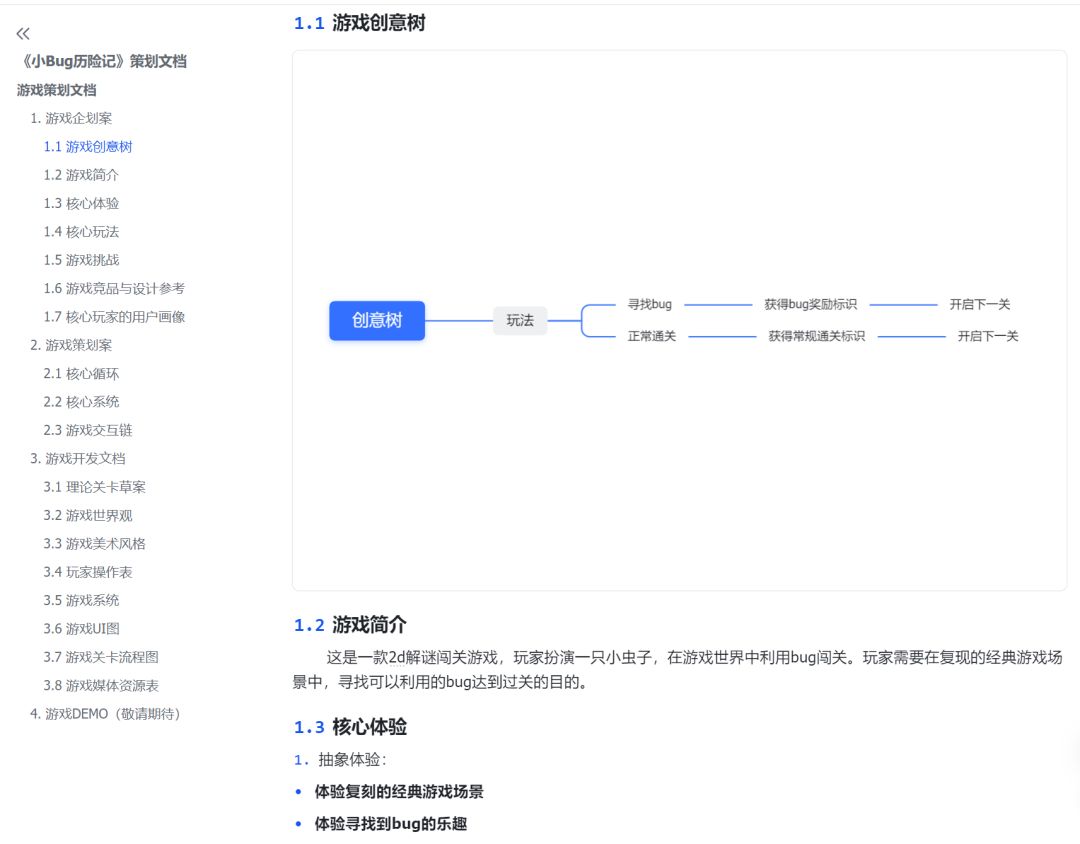Click the 寻找bug branch node
The height and width of the screenshot is (844, 1080).
pyautogui.click(x=650, y=304)
